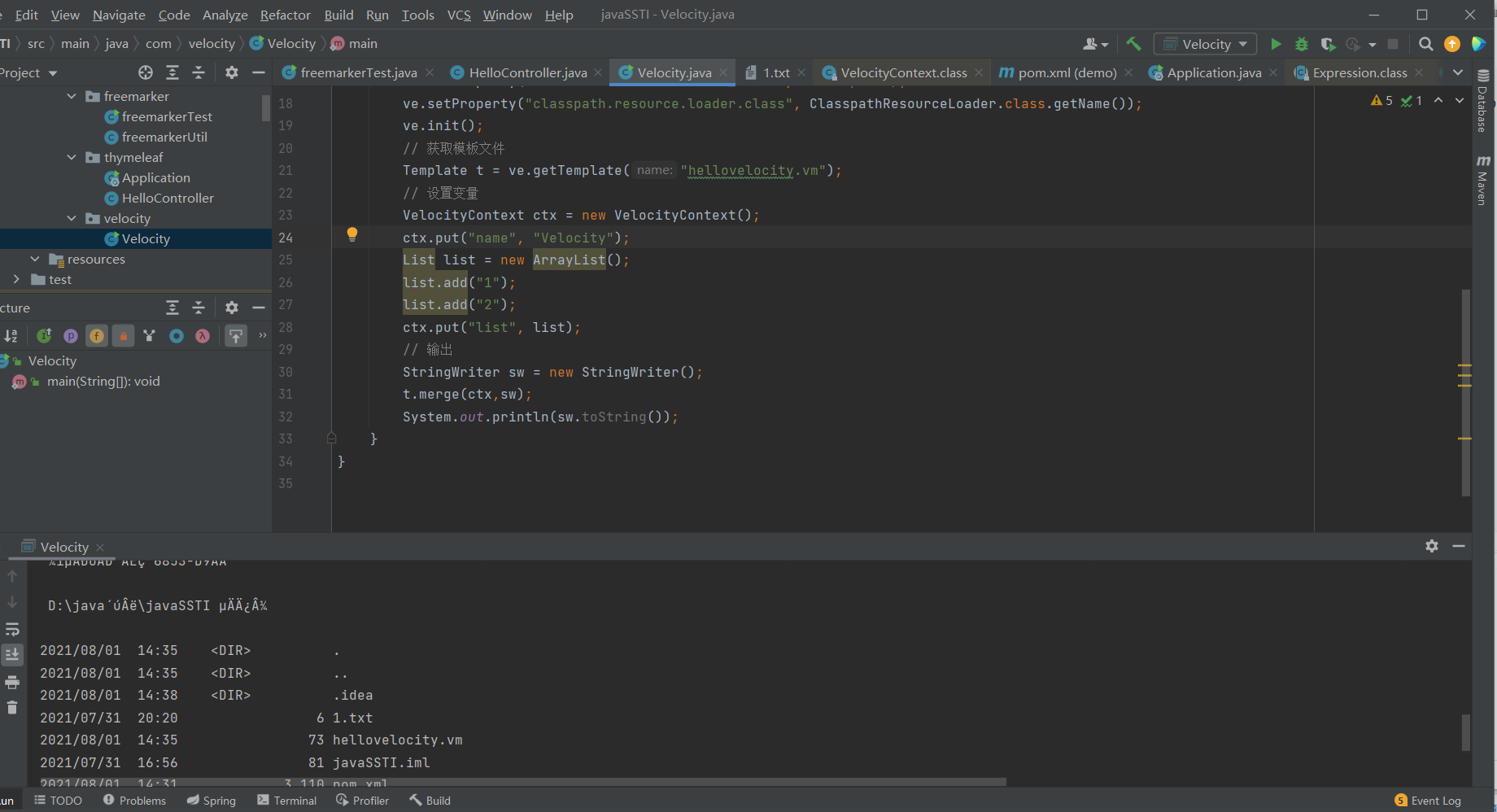The width and height of the screenshot is (1497, 812).
Task: Toggle scroll to end in console
Action: (x=12, y=654)
